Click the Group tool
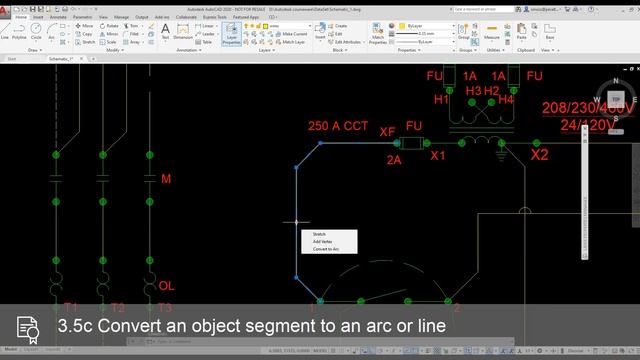 coord(463,31)
